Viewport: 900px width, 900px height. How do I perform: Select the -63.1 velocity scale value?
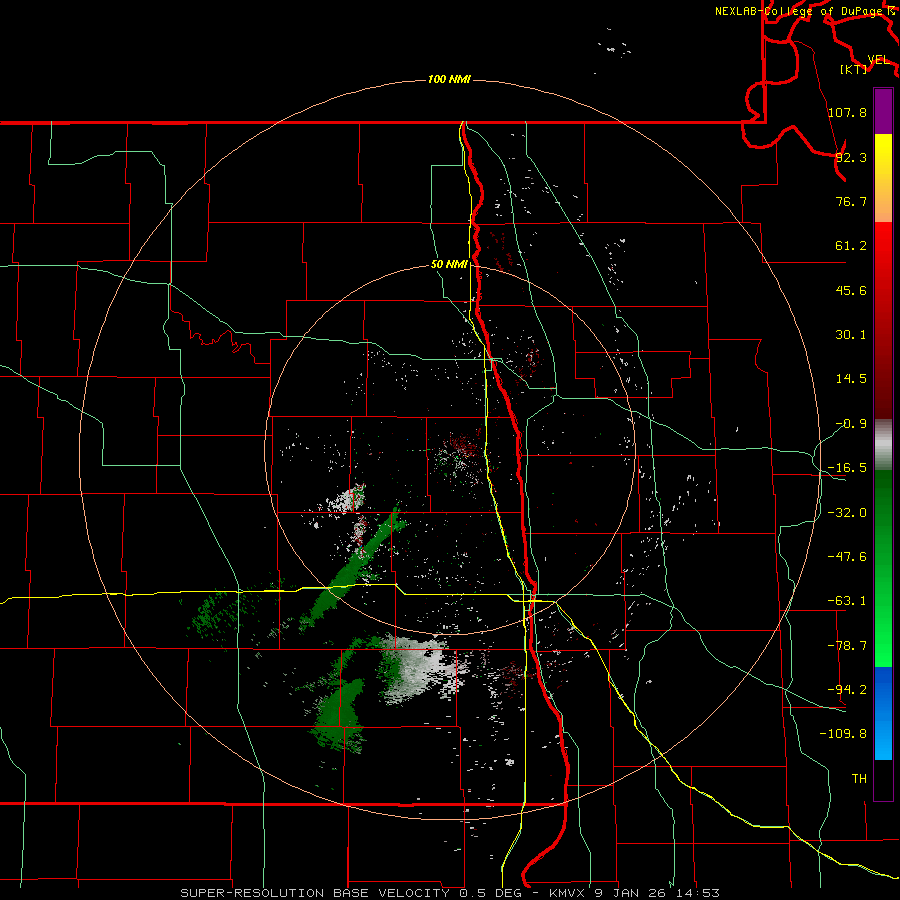(x=847, y=601)
